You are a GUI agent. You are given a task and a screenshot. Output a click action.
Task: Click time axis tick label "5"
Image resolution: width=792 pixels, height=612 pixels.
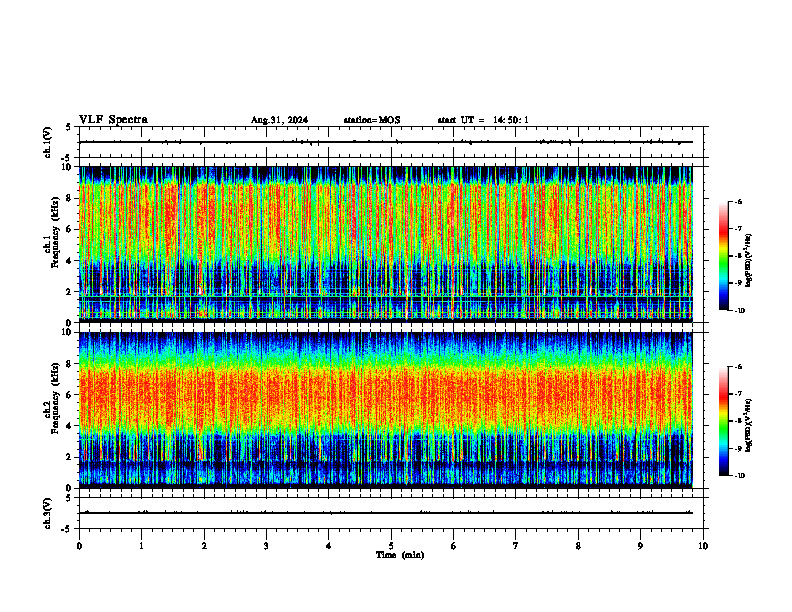point(391,546)
